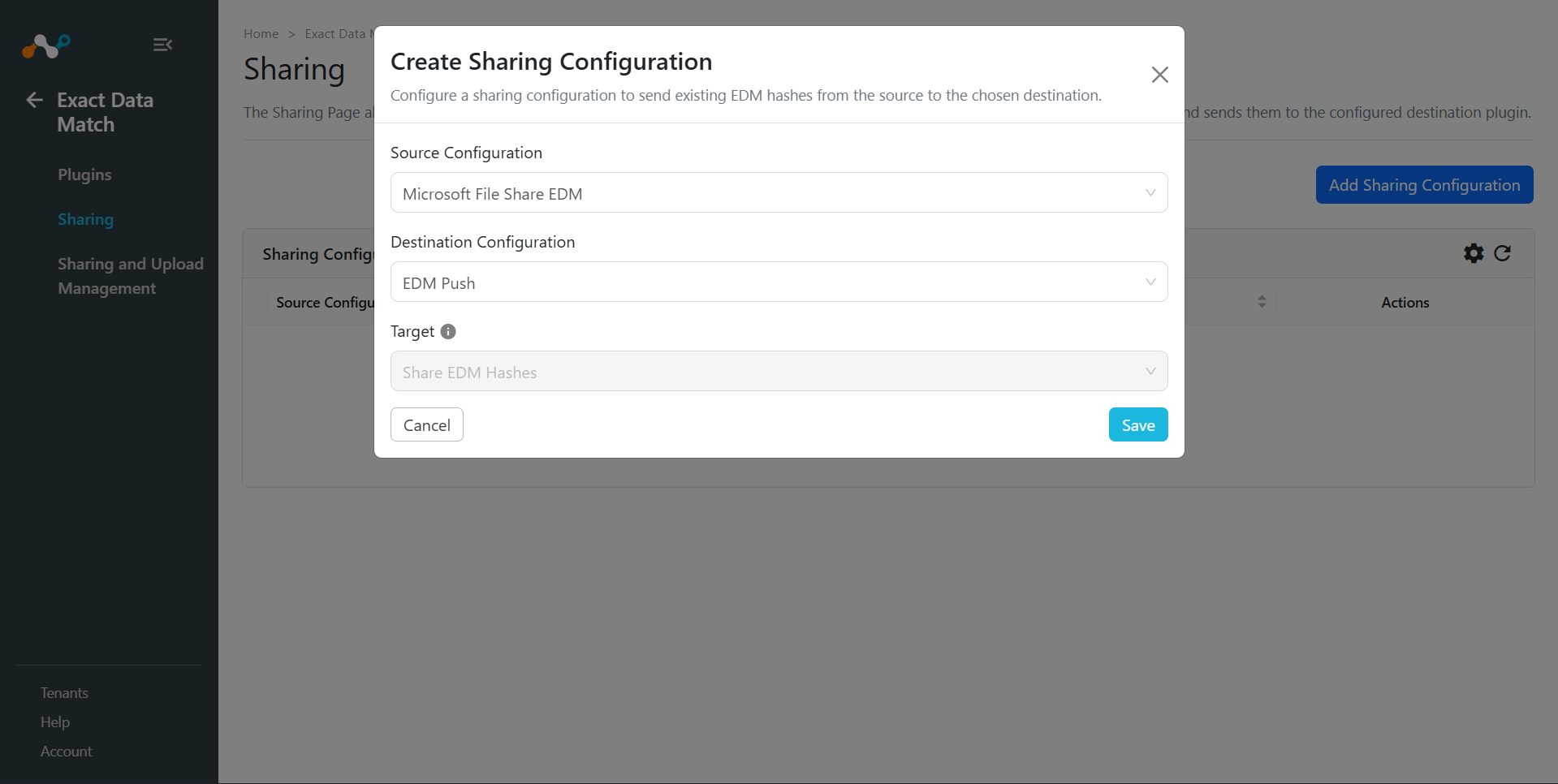This screenshot has height=784, width=1558.
Task: Click the Target info icon
Action: click(x=448, y=331)
